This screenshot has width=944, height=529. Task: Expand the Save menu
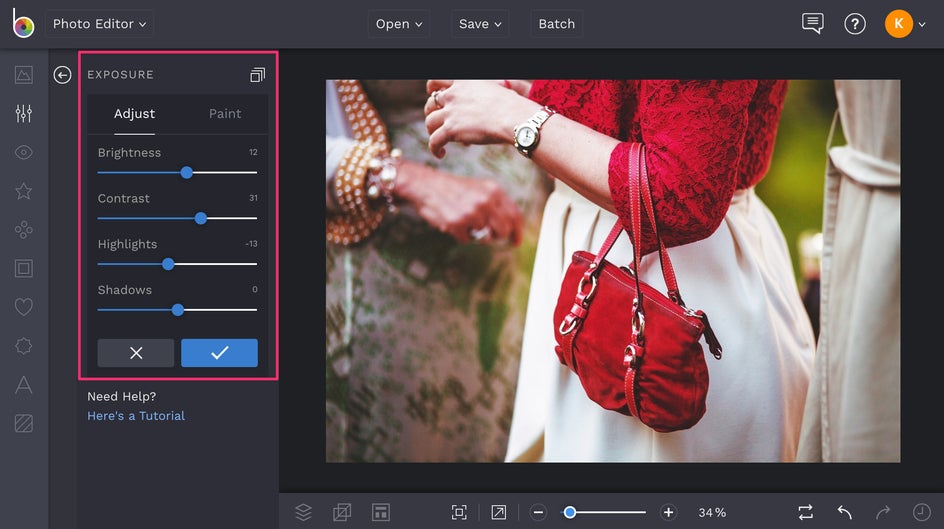click(480, 24)
